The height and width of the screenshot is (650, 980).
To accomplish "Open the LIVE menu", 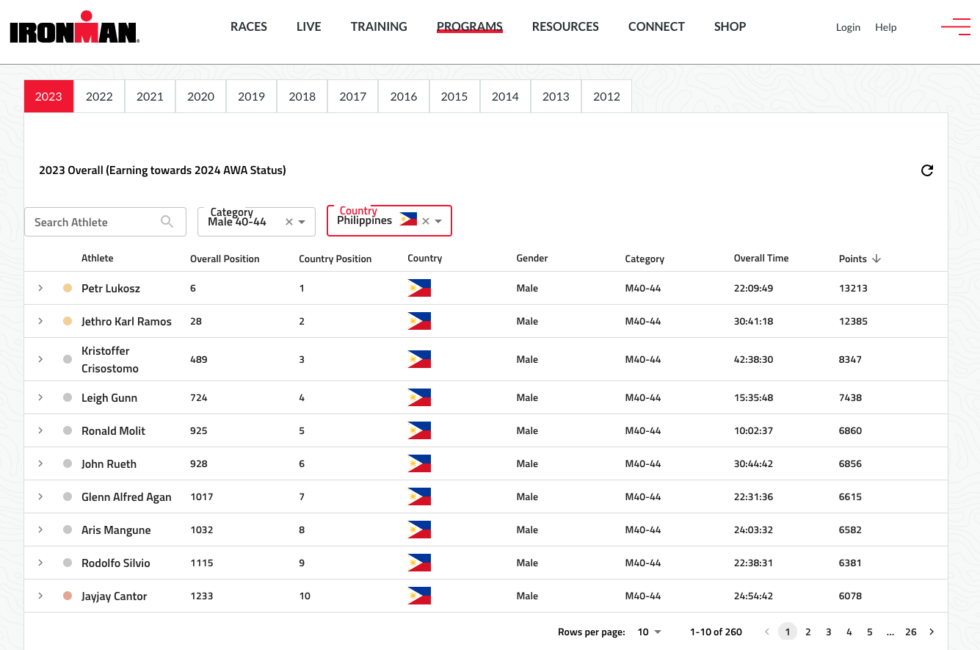I will pos(309,27).
